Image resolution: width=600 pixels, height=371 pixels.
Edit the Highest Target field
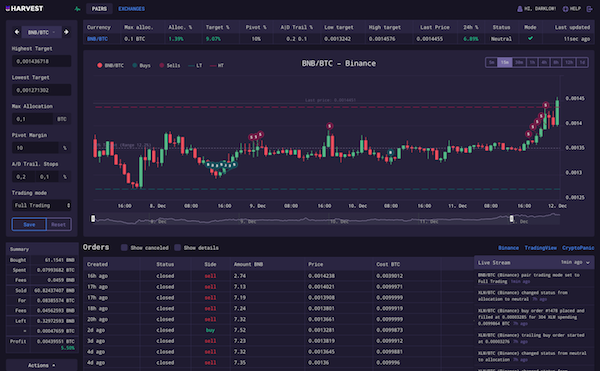pos(41,61)
